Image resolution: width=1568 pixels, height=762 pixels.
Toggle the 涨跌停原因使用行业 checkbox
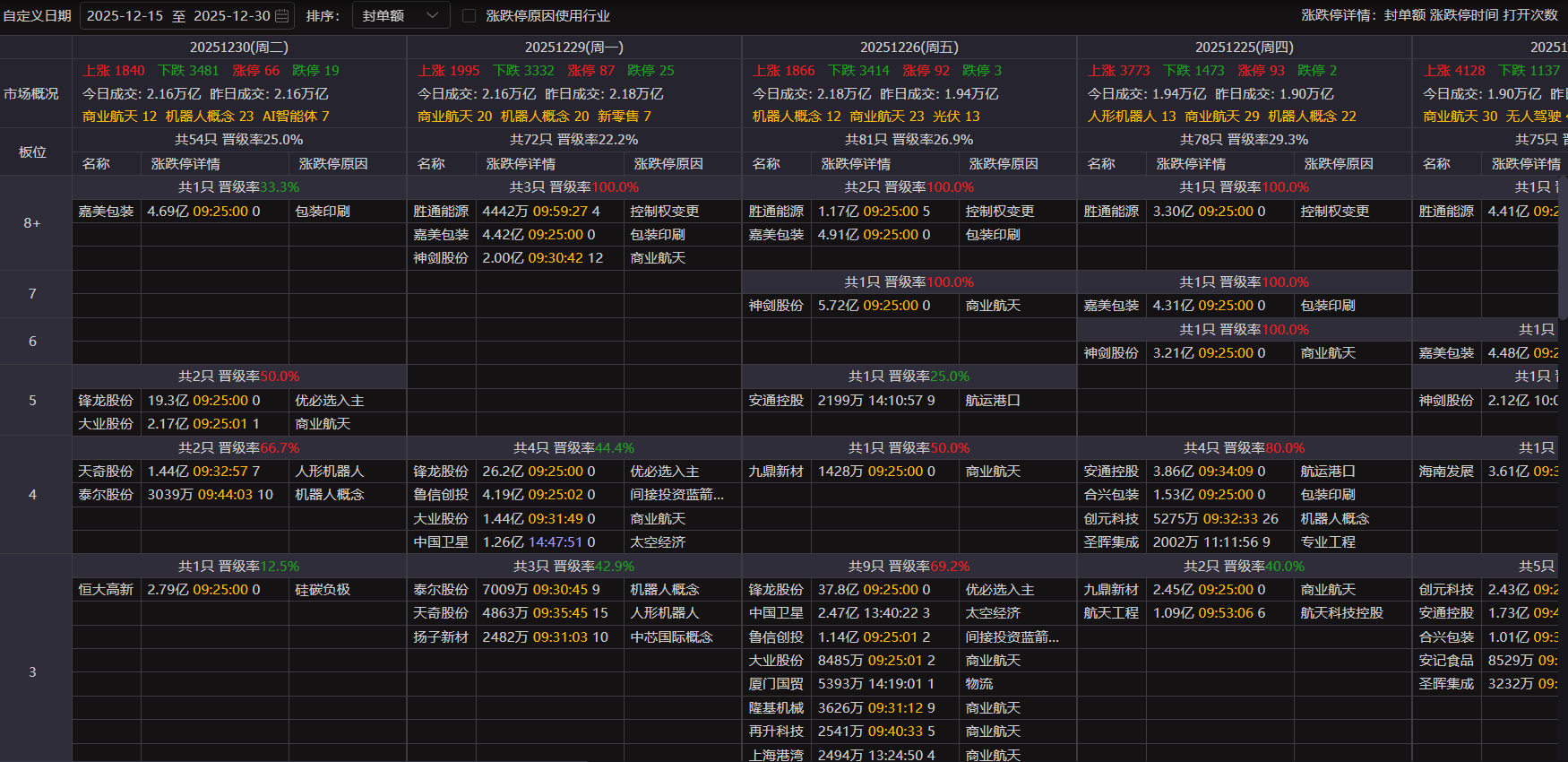pyautogui.click(x=469, y=16)
